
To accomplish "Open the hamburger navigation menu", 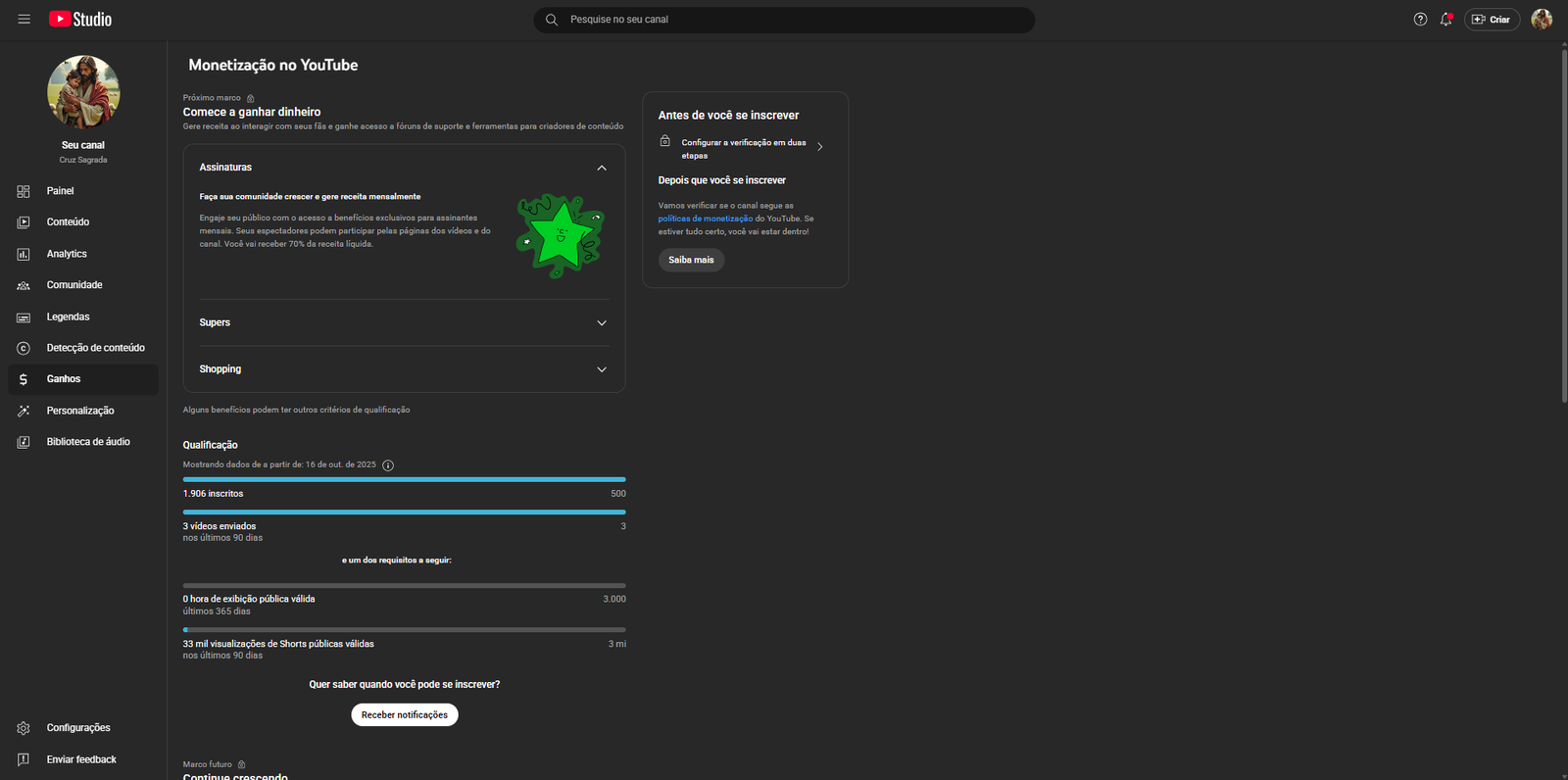I will (24, 20).
